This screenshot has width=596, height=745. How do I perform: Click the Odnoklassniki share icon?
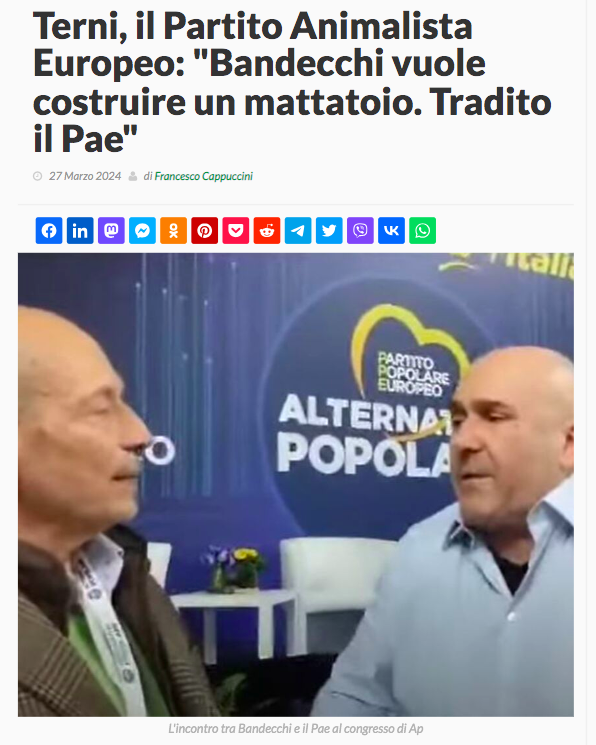tap(173, 230)
